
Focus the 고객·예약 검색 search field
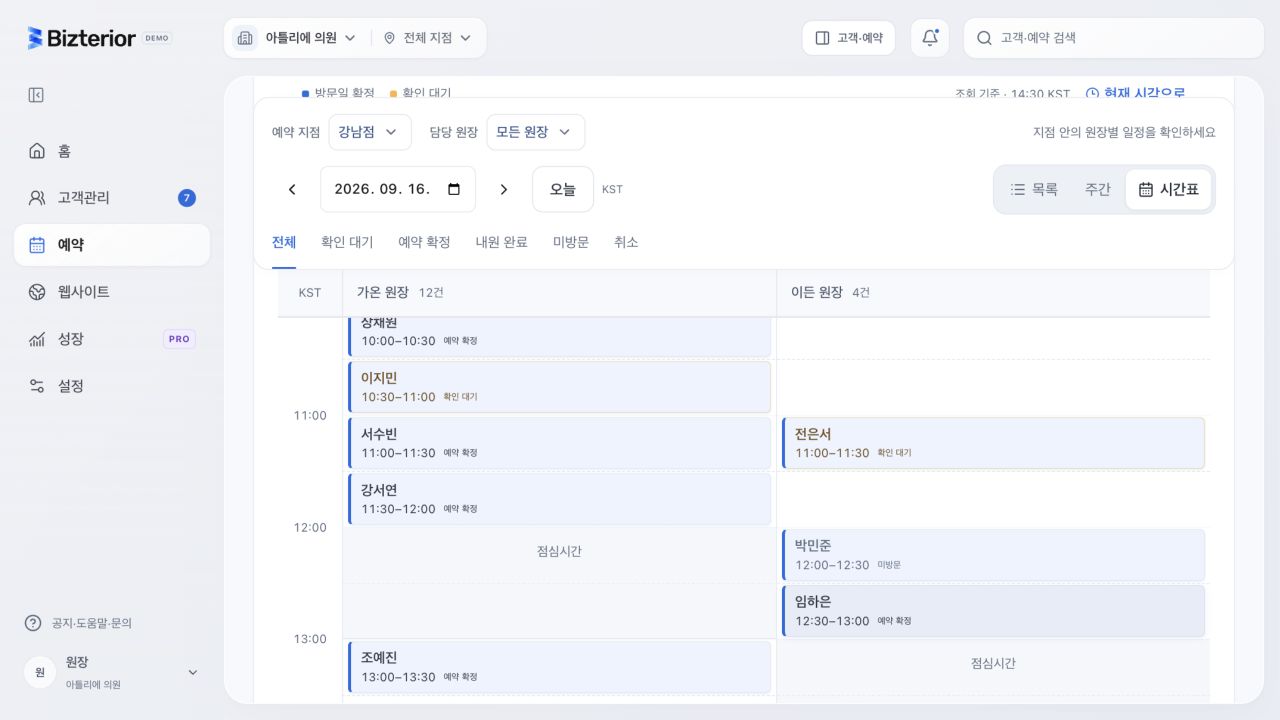click(1114, 38)
